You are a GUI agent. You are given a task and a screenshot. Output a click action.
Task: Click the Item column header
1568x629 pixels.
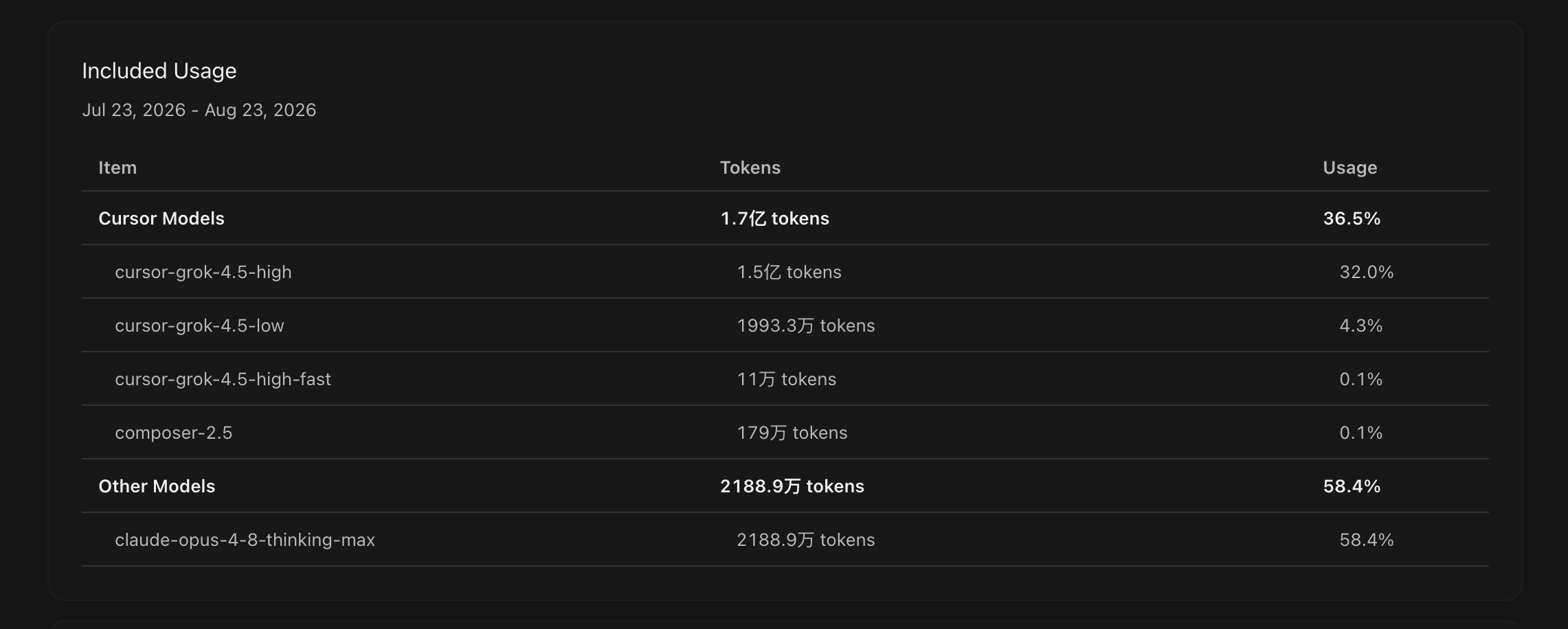pos(117,168)
